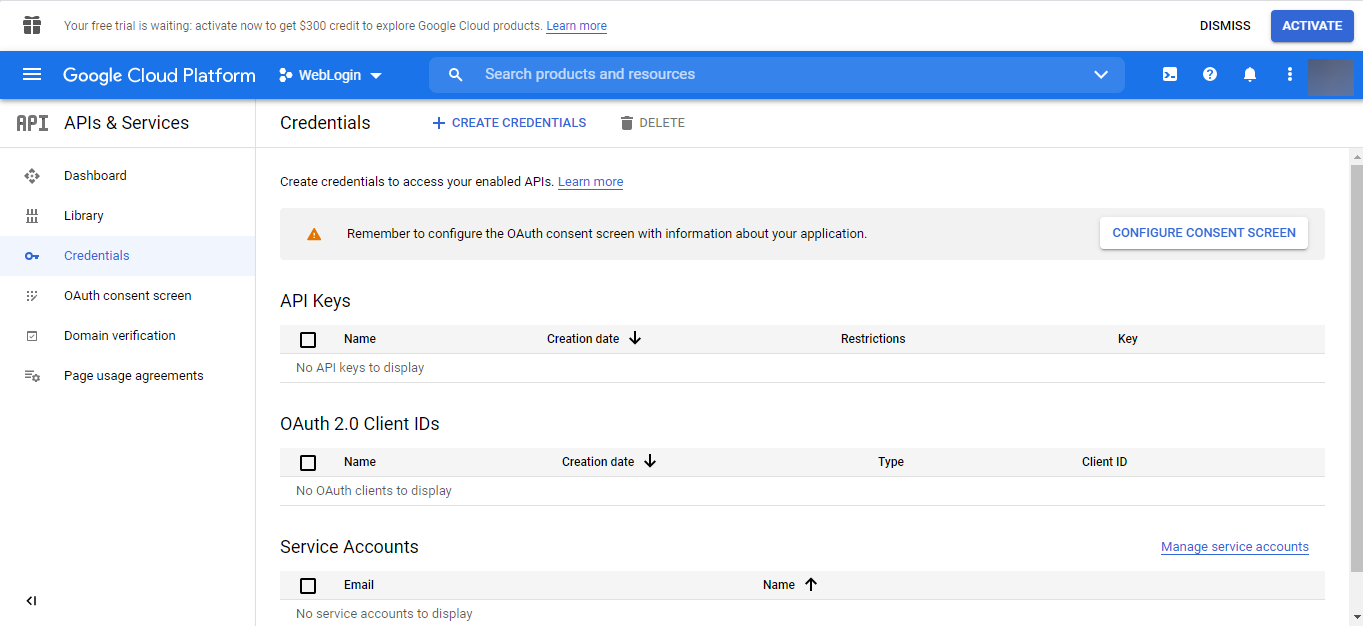
Task: Click the scrollbar up arrow
Action: 1356,157
